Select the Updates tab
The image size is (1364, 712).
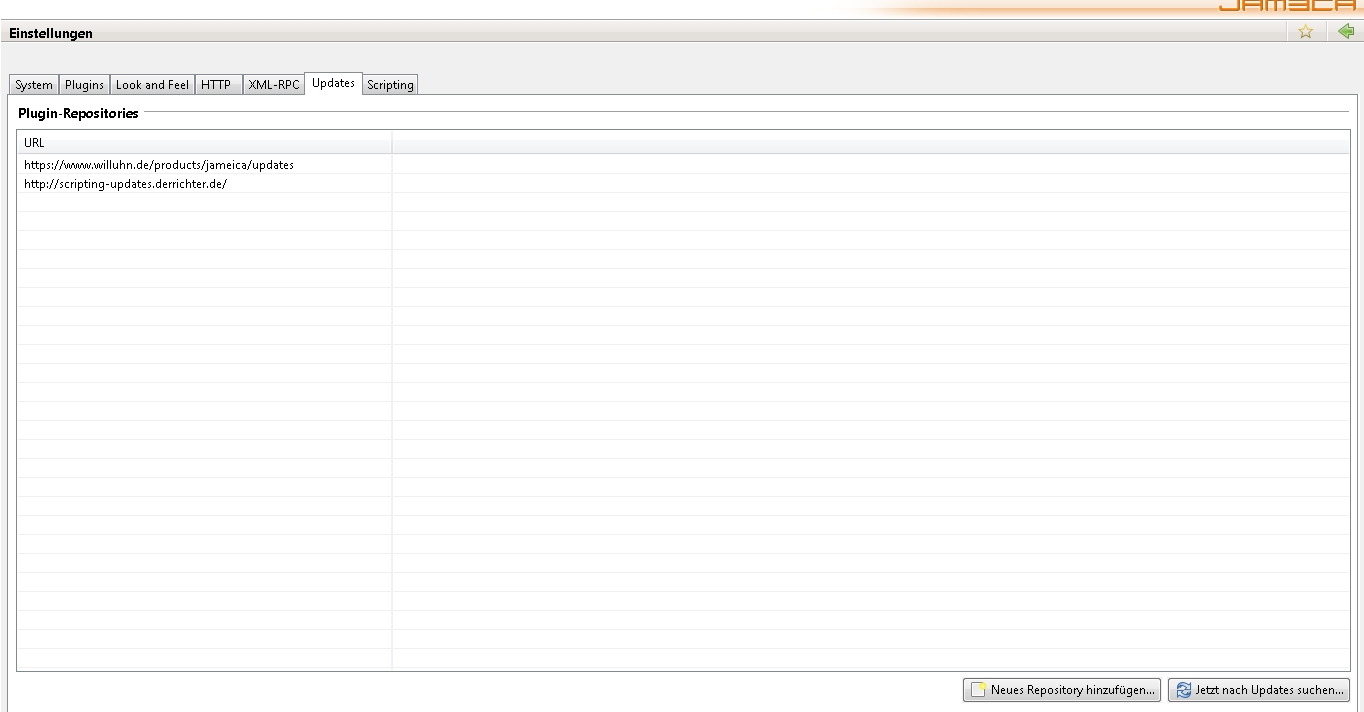click(333, 83)
